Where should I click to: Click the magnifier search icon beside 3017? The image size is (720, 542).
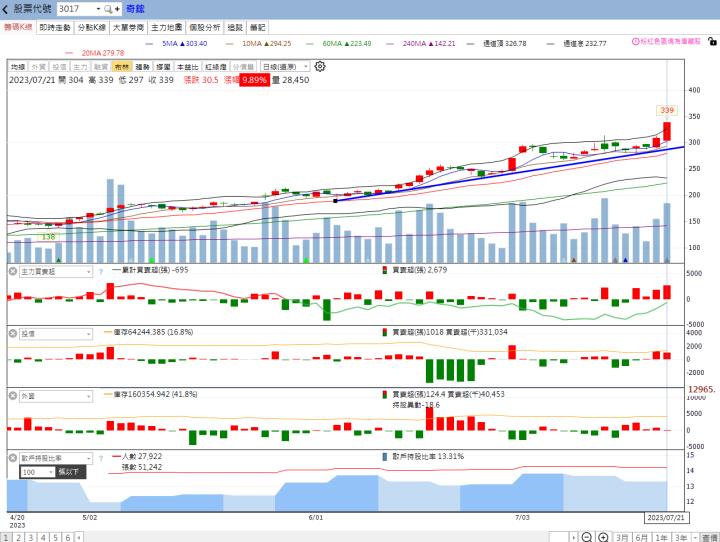(107, 9)
